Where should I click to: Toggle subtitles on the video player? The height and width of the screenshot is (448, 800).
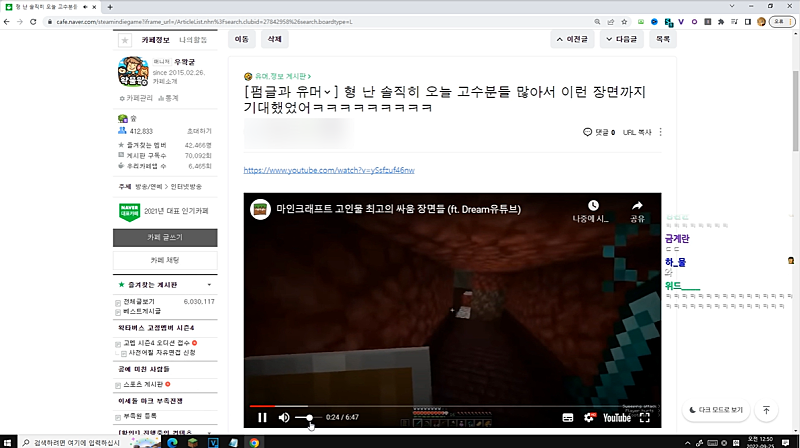tap(567, 417)
